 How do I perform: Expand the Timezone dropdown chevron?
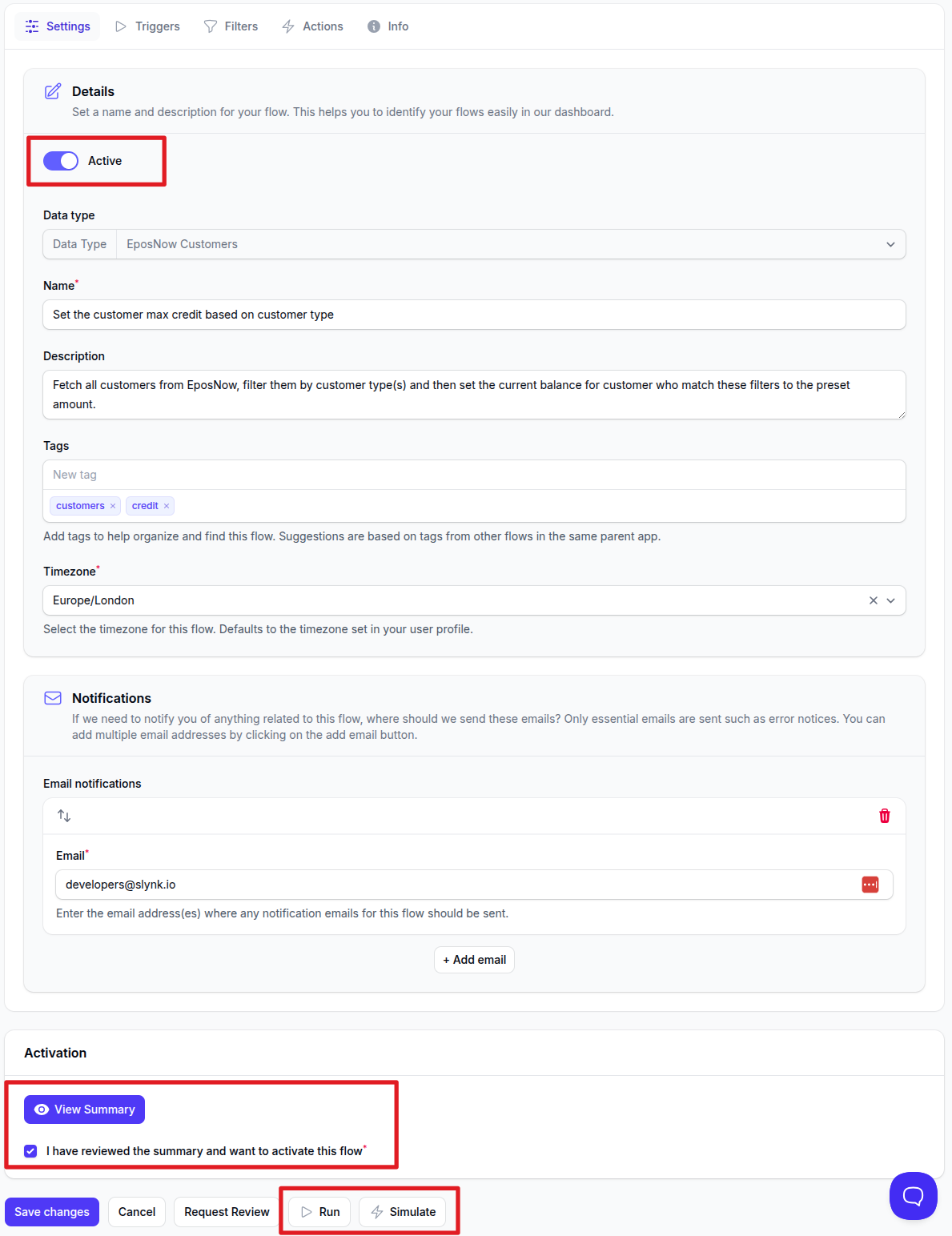[890, 600]
